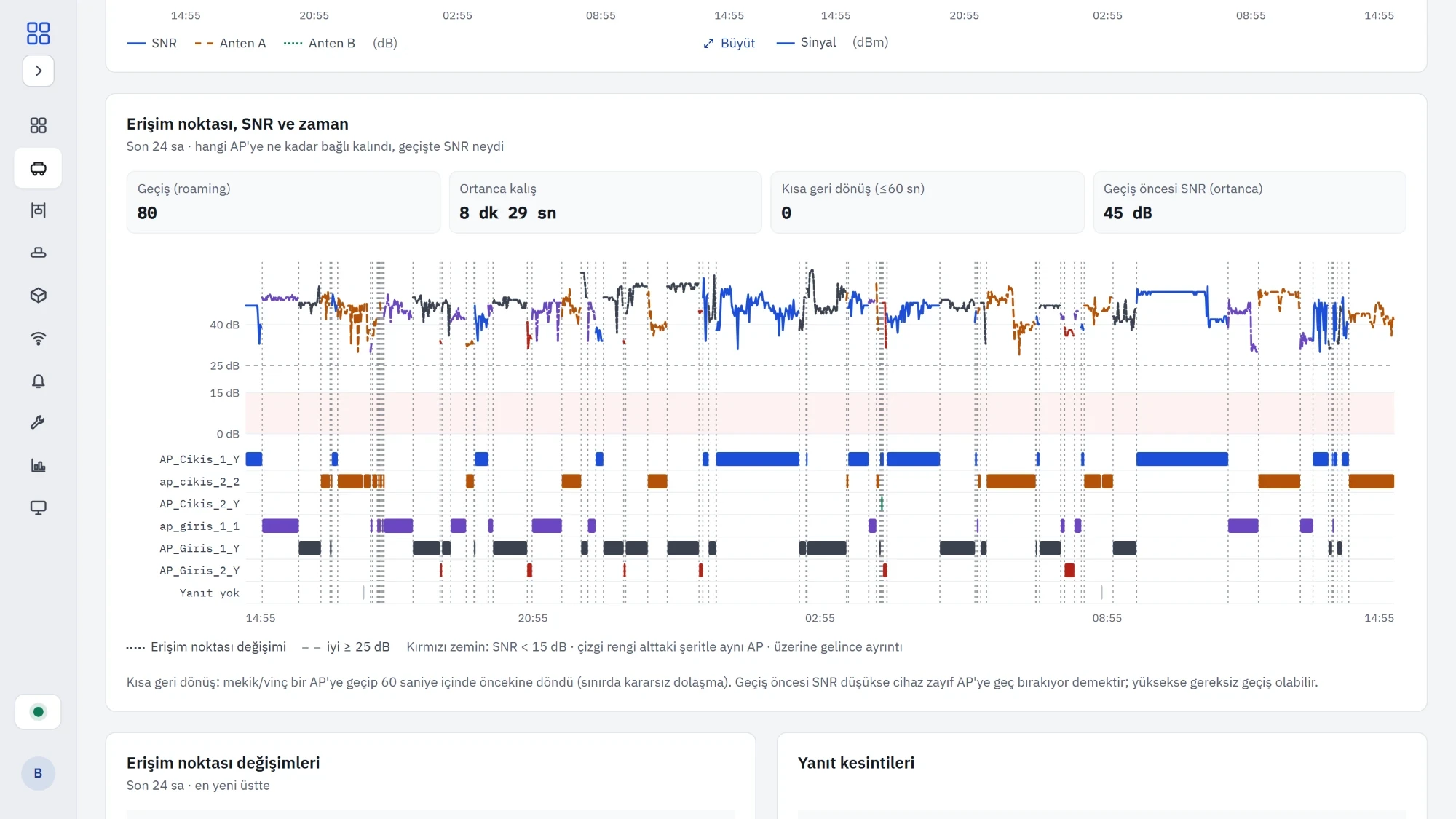Click the Büyüt expand chart button

[729, 43]
